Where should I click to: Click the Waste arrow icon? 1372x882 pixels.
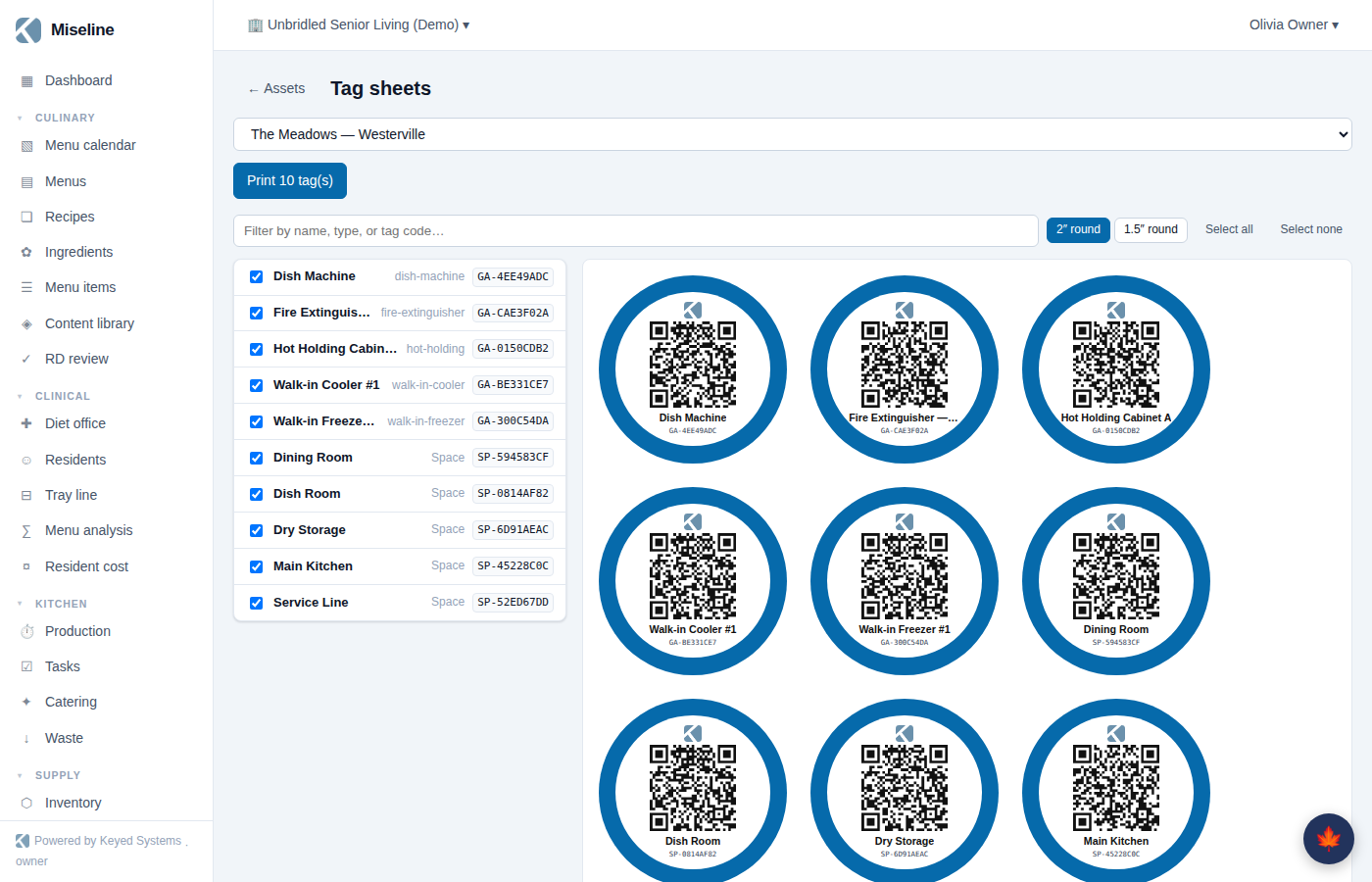click(x=26, y=739)
